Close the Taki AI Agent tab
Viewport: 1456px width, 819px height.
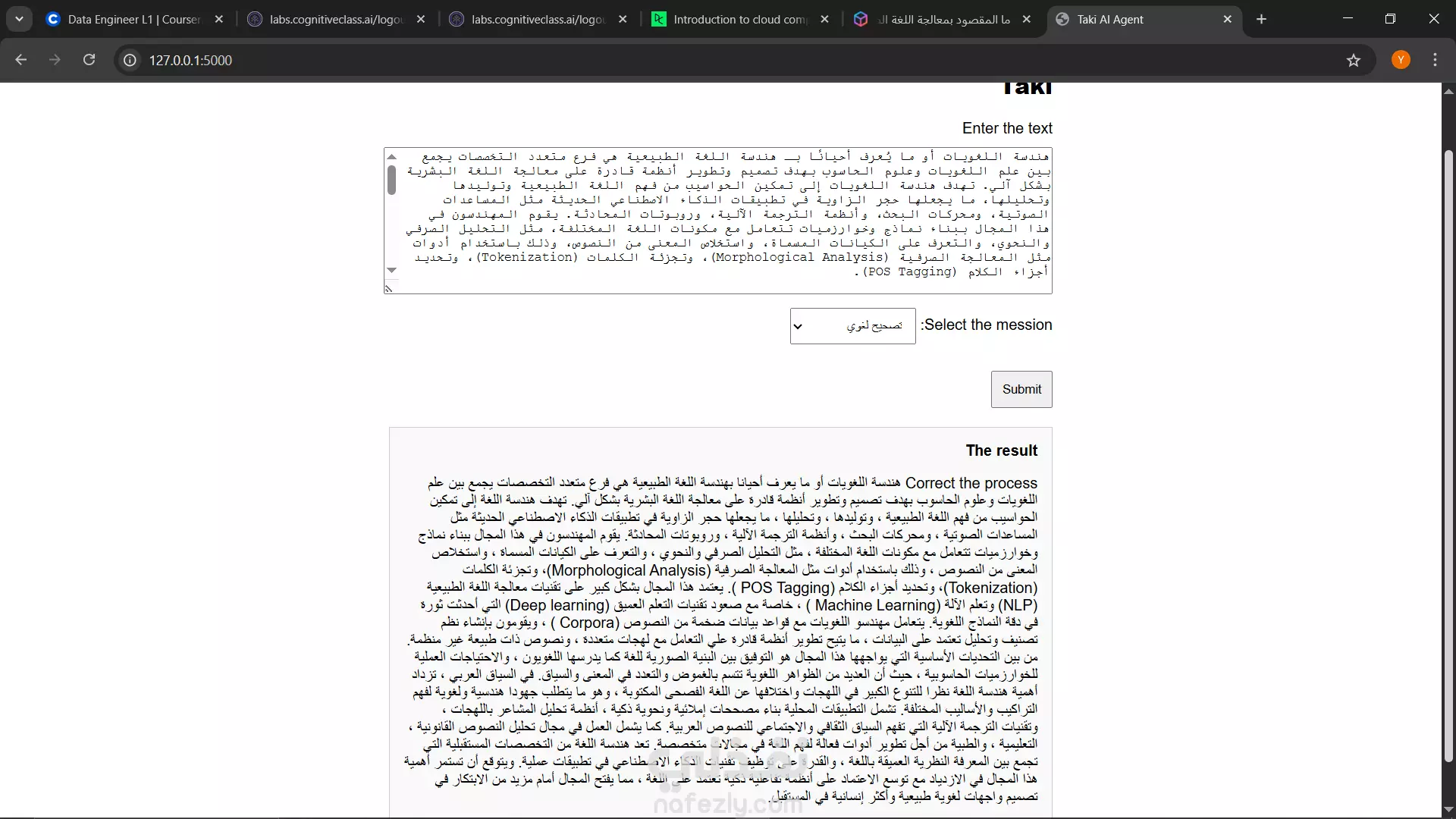point(1228,20)
